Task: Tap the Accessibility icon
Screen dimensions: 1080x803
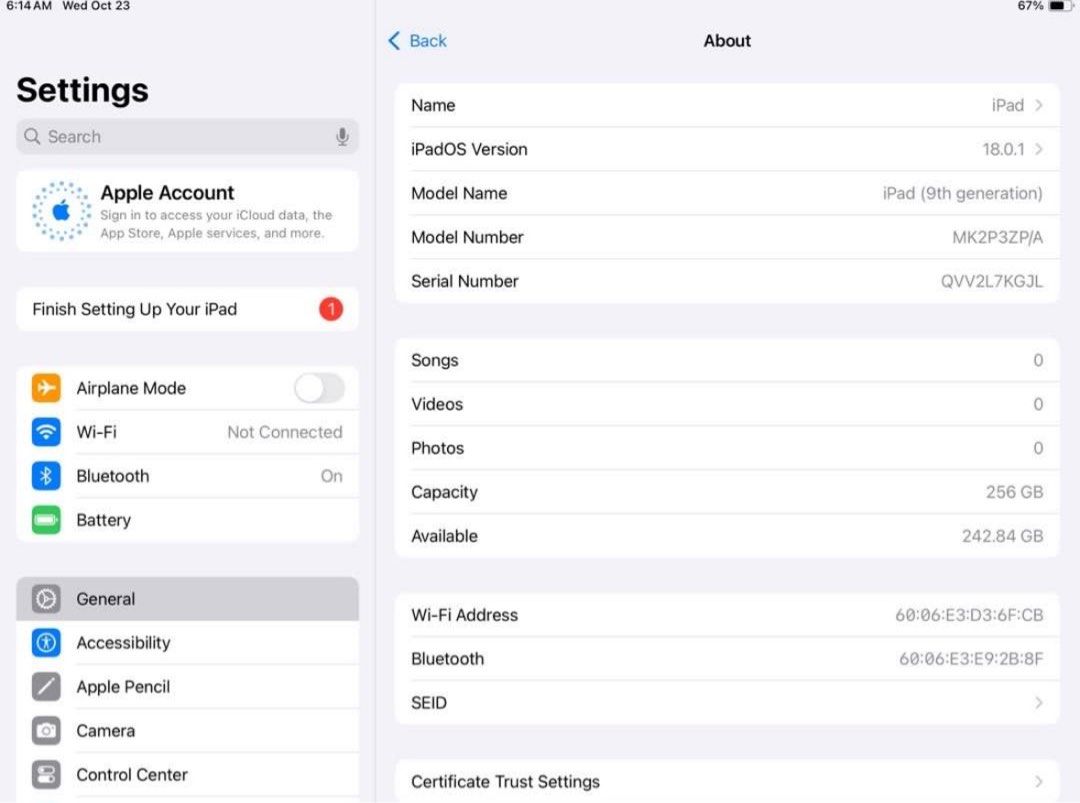Action: (46, 643)
